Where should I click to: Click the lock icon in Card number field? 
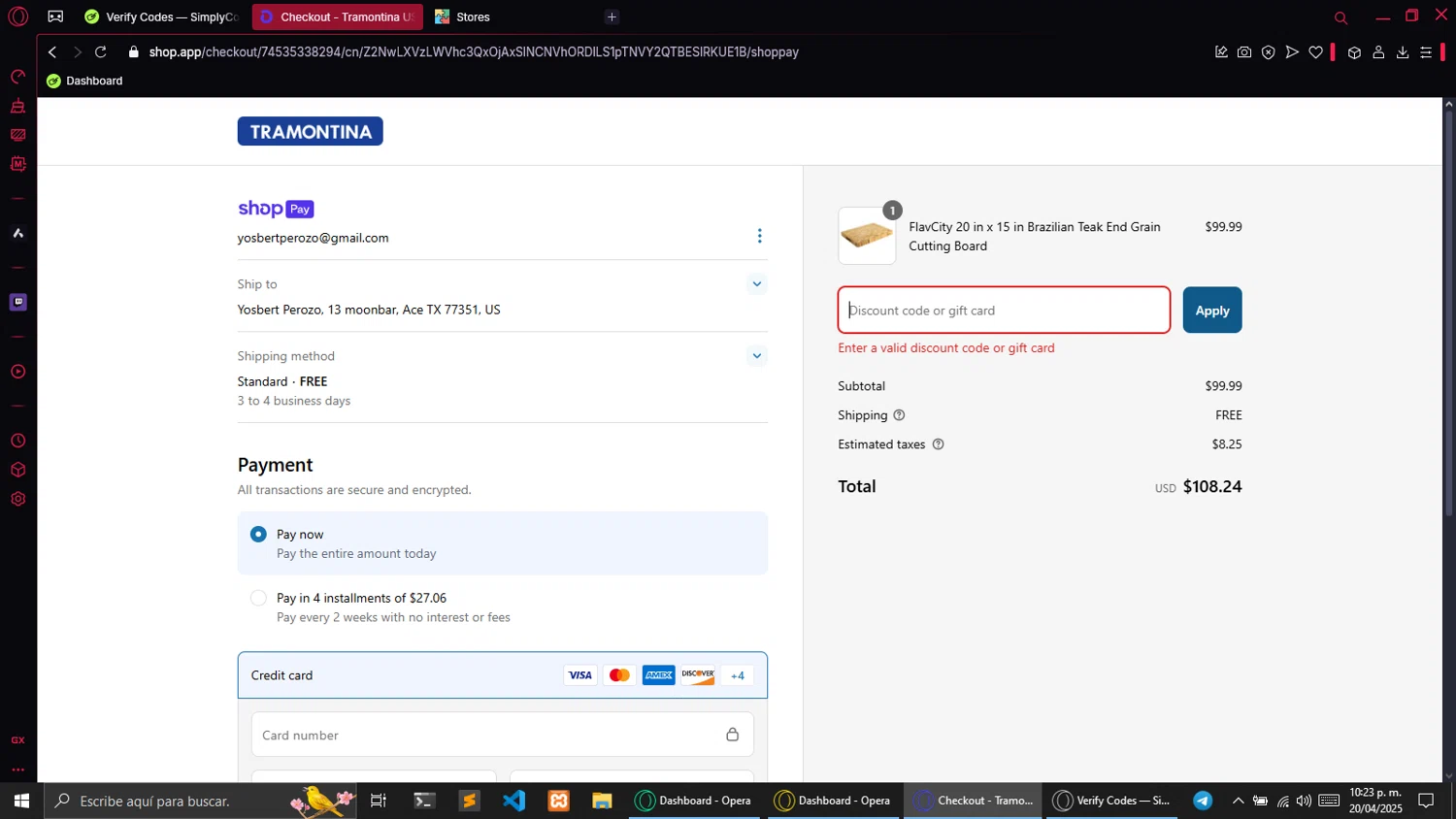click(x=733, y=735)
